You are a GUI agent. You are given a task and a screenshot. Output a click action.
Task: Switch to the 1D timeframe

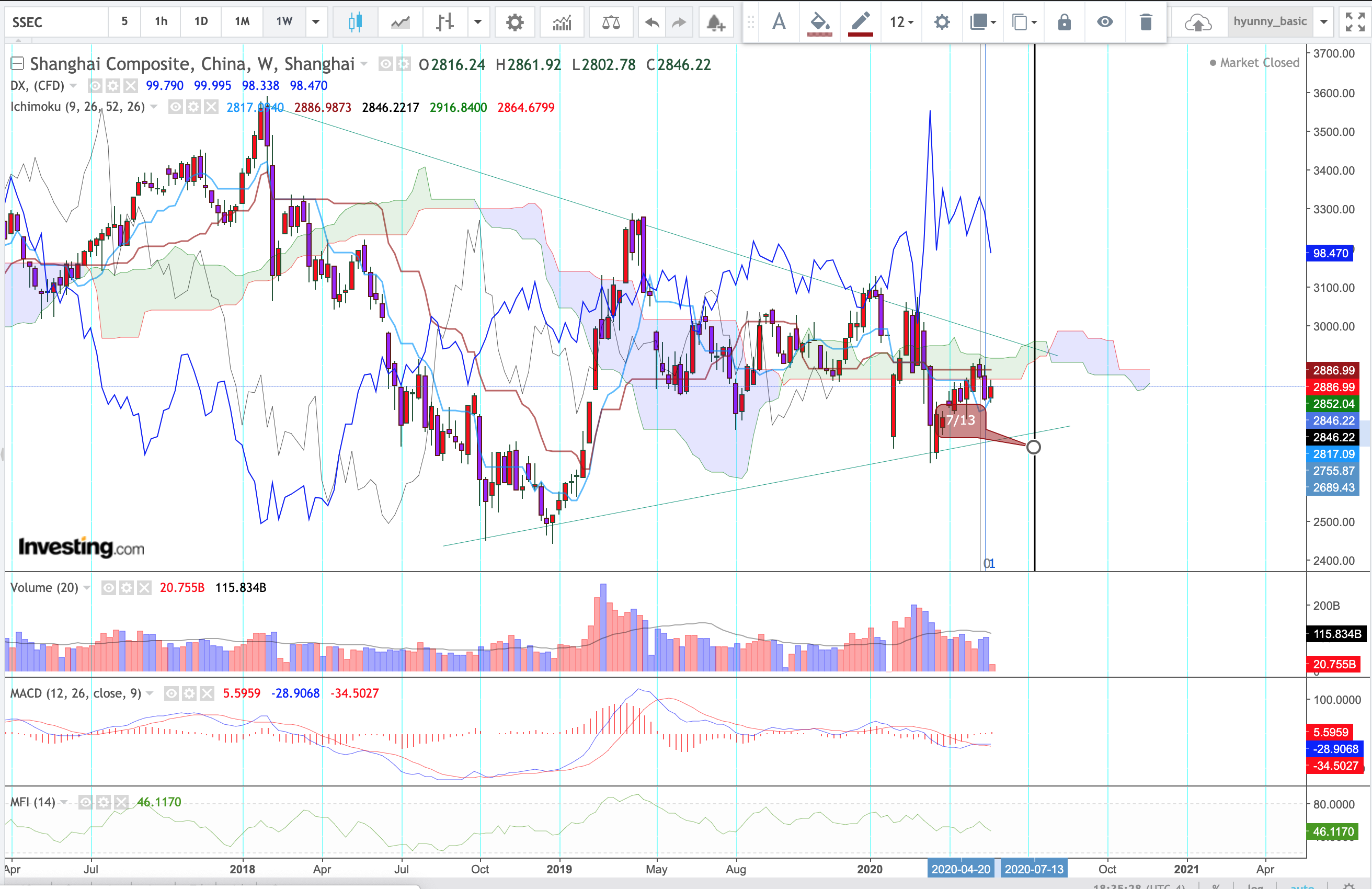tap(201, 22)
